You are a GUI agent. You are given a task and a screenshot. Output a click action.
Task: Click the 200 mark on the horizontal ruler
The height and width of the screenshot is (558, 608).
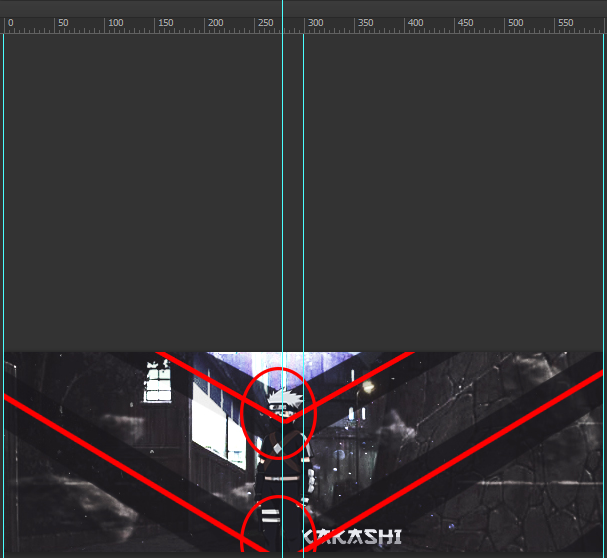(214, 23)
